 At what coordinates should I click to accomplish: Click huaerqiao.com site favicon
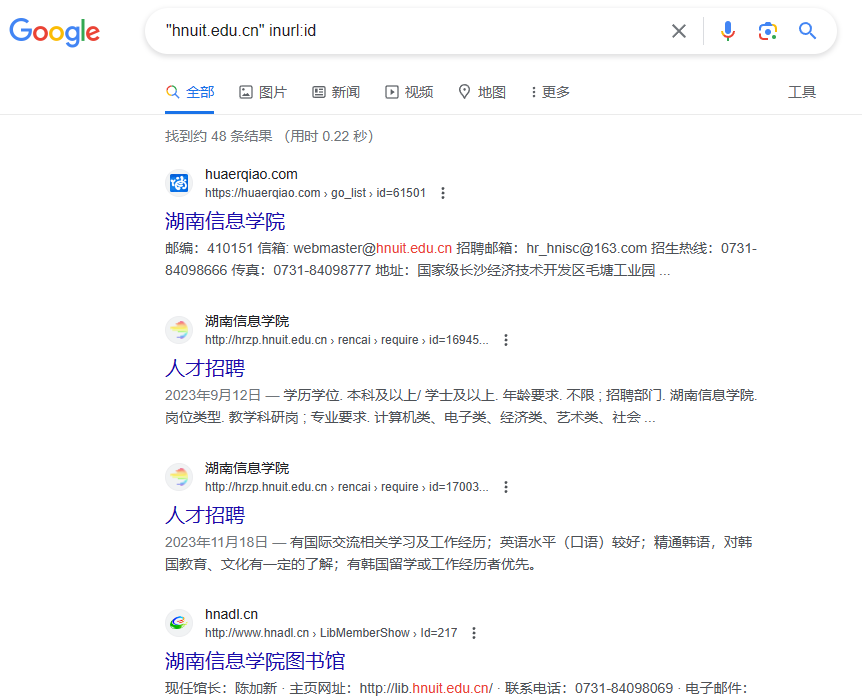[179, 183]
